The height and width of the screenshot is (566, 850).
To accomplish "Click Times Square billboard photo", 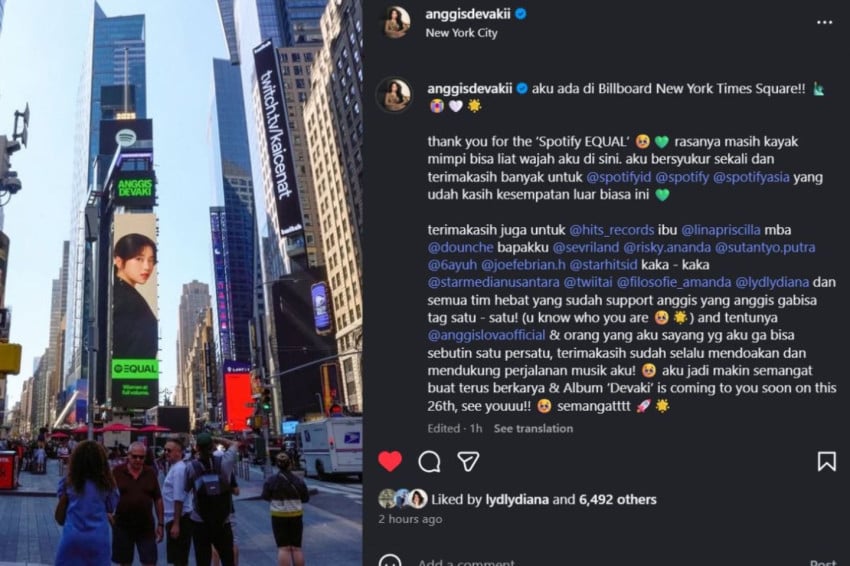I will [x=181, y=283].
